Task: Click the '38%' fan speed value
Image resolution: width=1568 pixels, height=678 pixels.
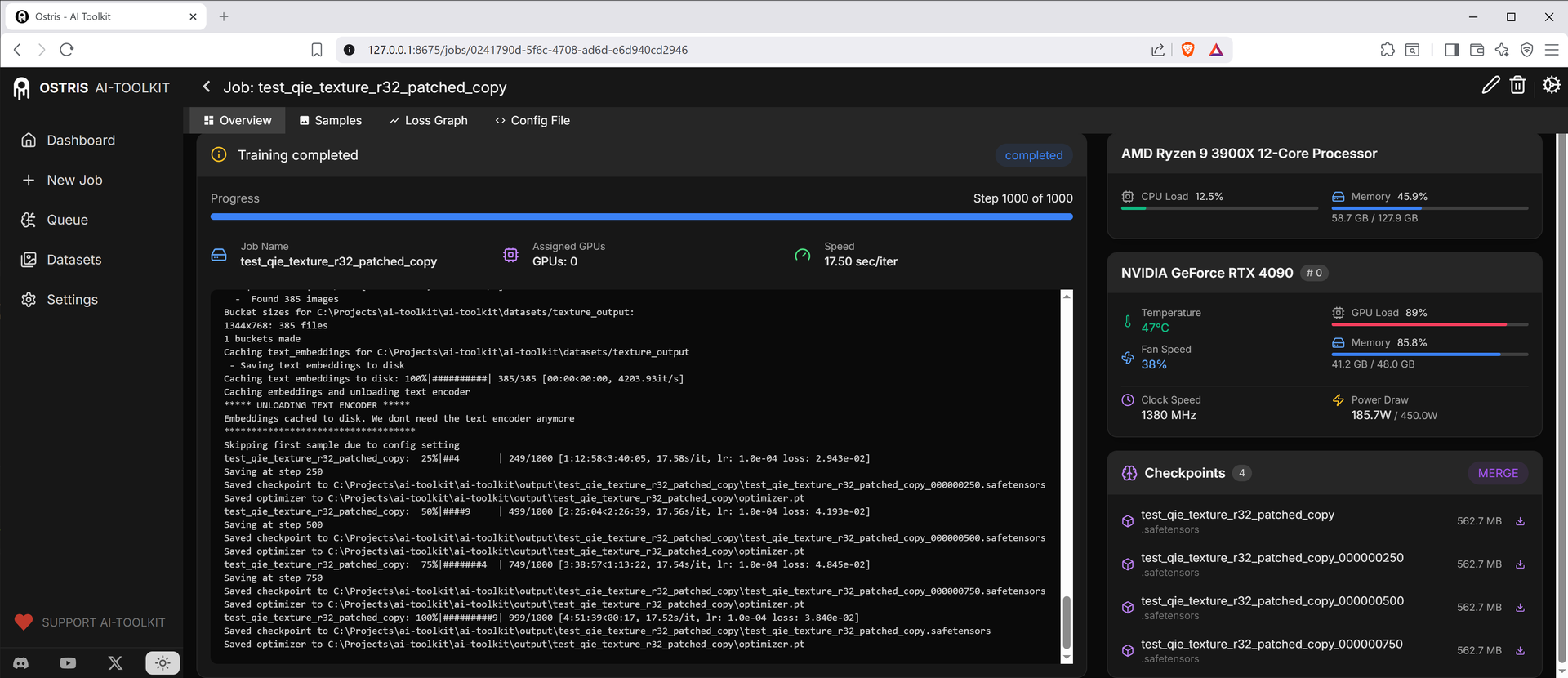Action: pos(1154,364)
